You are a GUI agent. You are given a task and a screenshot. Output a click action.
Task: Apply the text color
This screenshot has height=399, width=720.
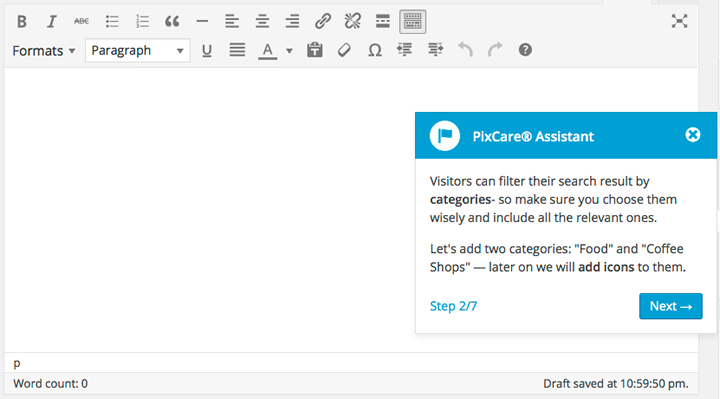(x=267, y=50)
